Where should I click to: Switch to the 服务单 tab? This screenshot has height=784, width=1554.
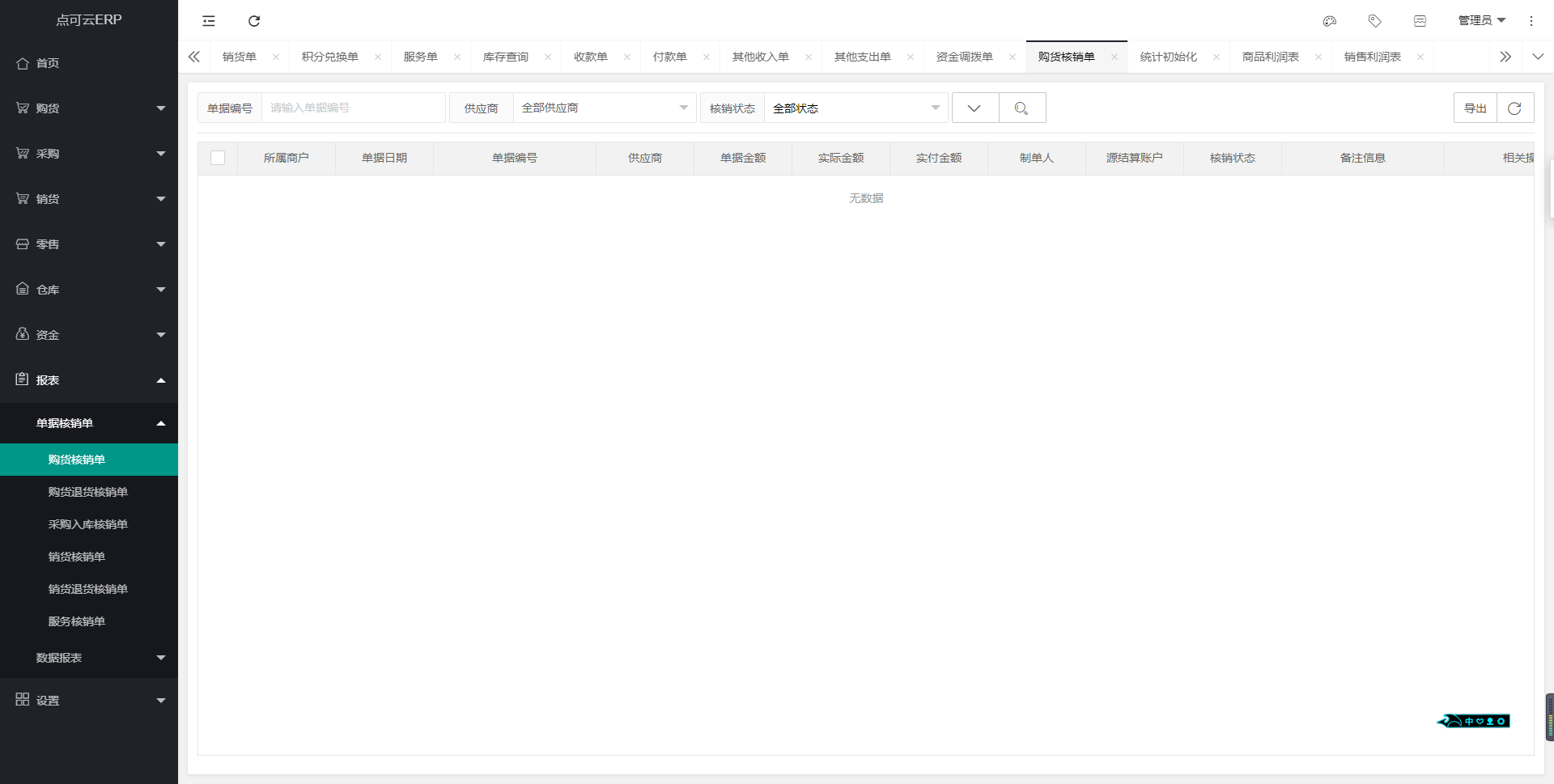[421, 57]
